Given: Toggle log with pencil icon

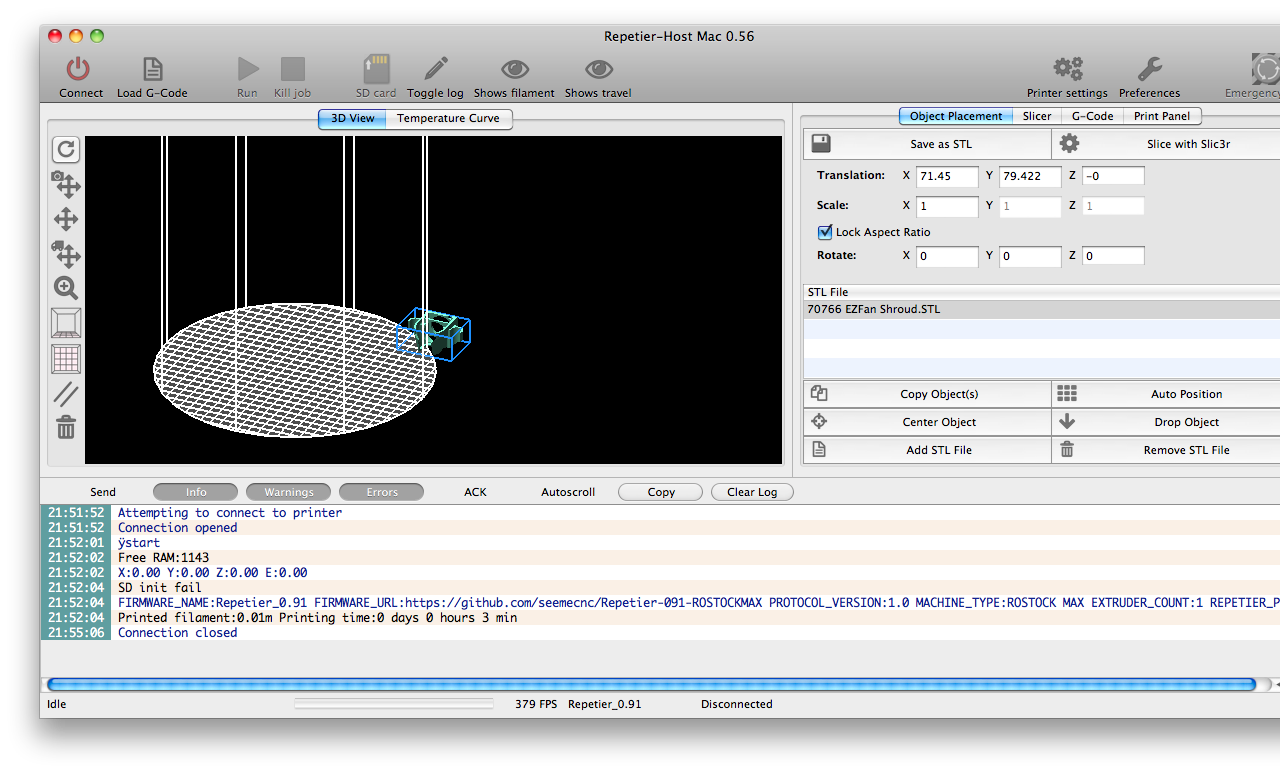Looking at the screenshot, I should pyautogui.click(x=435, y=69).
